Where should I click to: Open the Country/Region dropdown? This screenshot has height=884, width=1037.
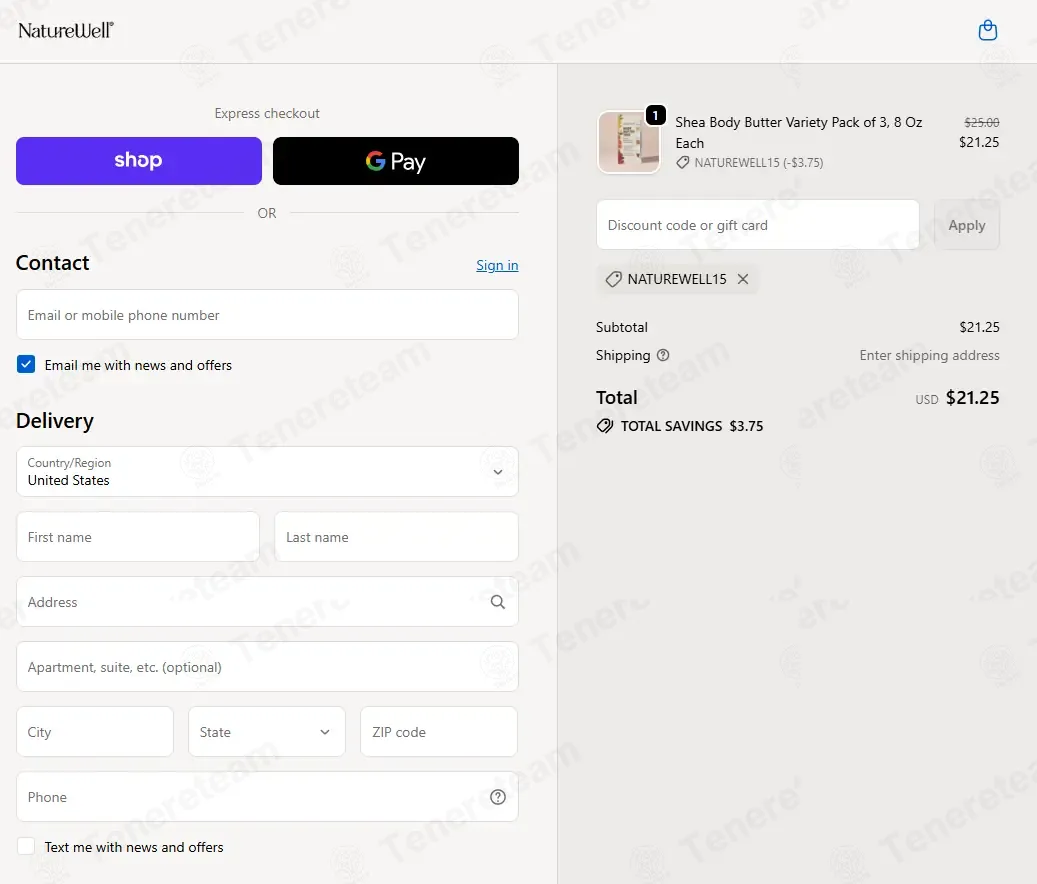(x=267, y=471)
